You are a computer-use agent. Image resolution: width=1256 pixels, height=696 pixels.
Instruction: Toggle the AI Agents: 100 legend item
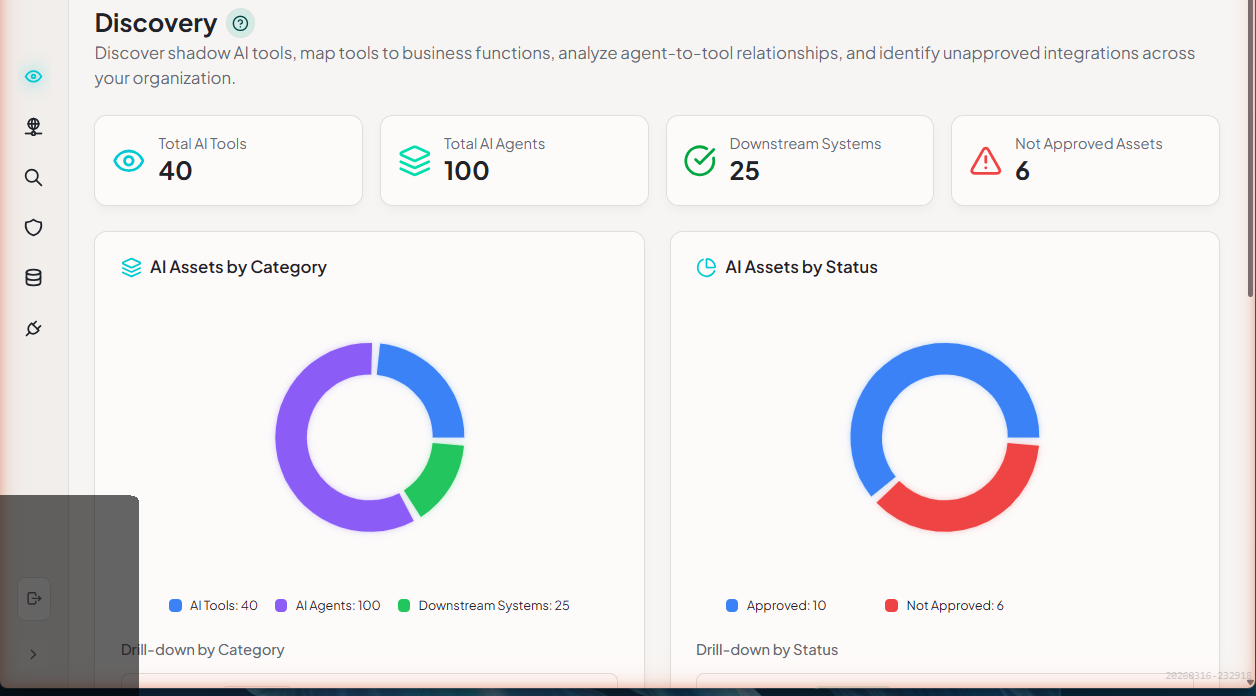[328, 606]
